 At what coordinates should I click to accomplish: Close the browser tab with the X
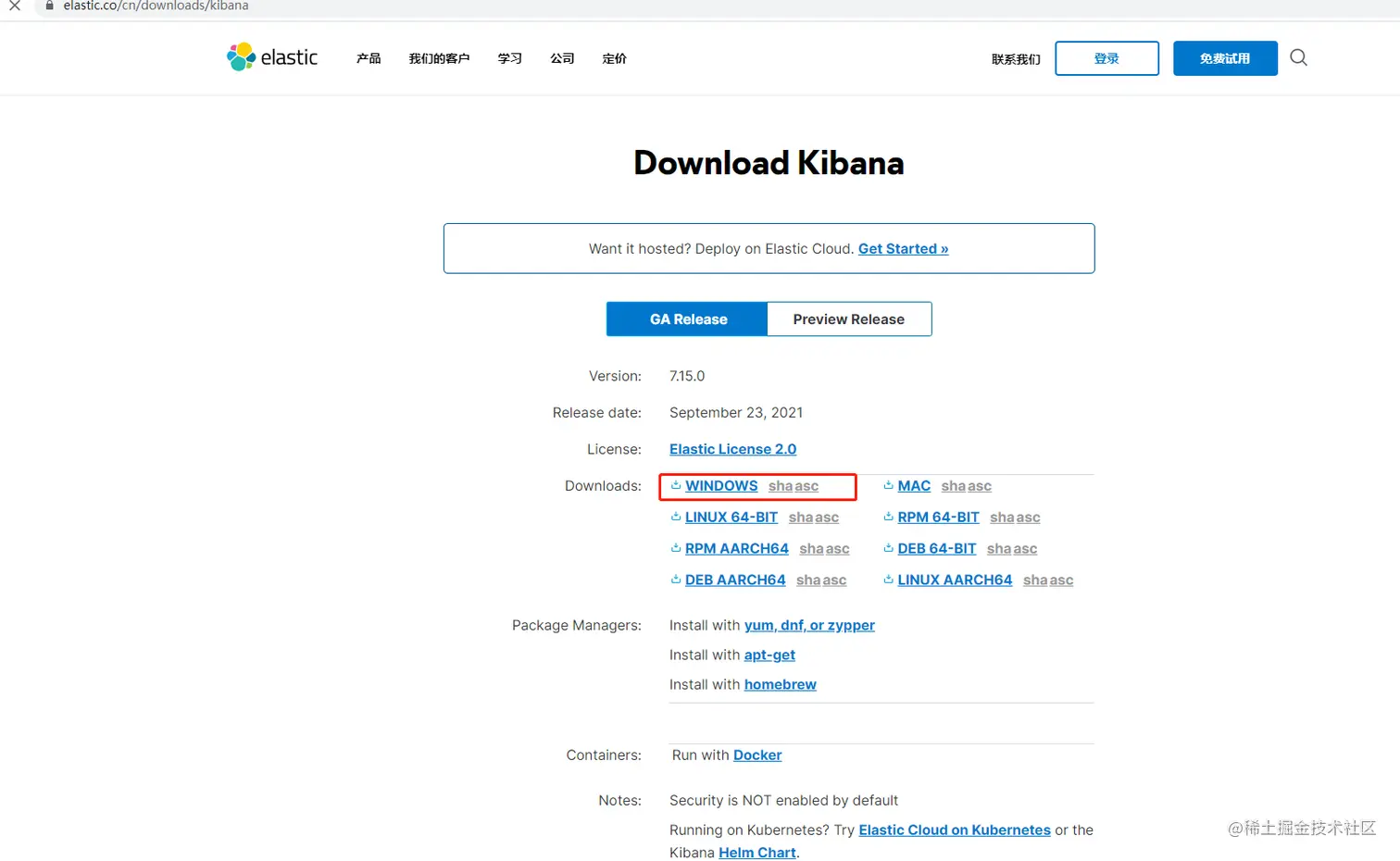click(x=15, y=6)
